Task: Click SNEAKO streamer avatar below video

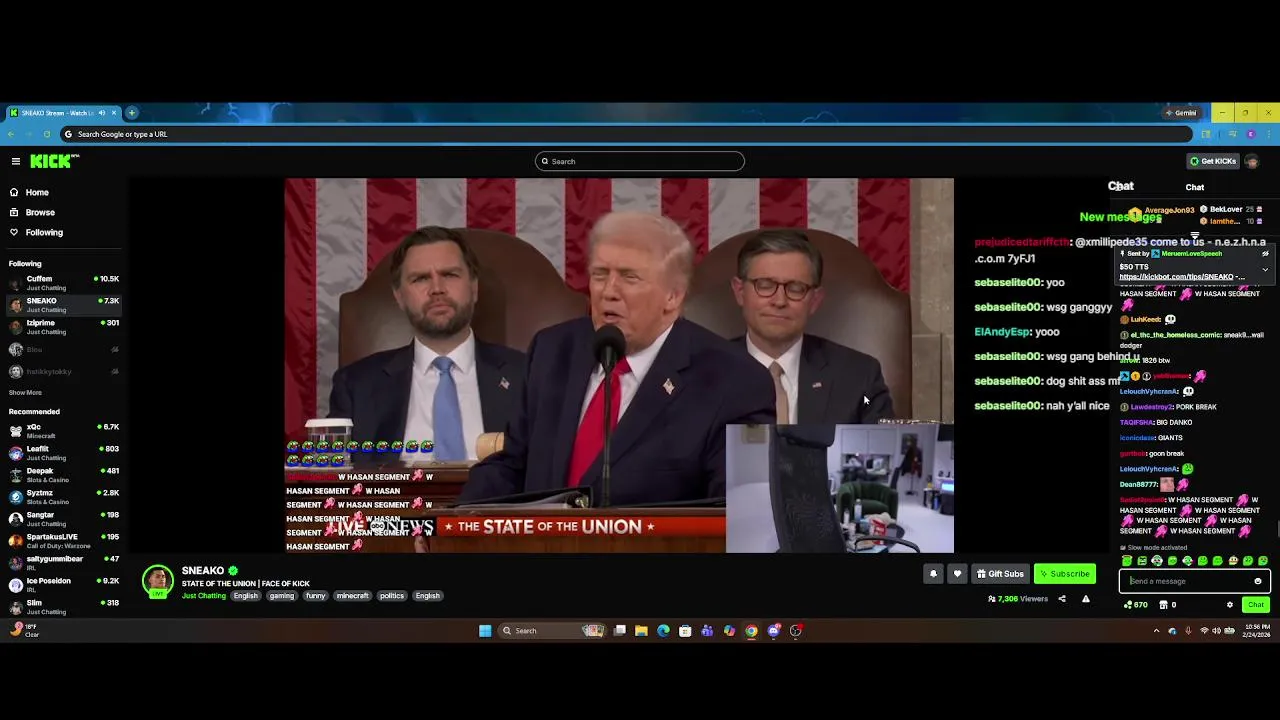Action: click(x=157, y=581)
